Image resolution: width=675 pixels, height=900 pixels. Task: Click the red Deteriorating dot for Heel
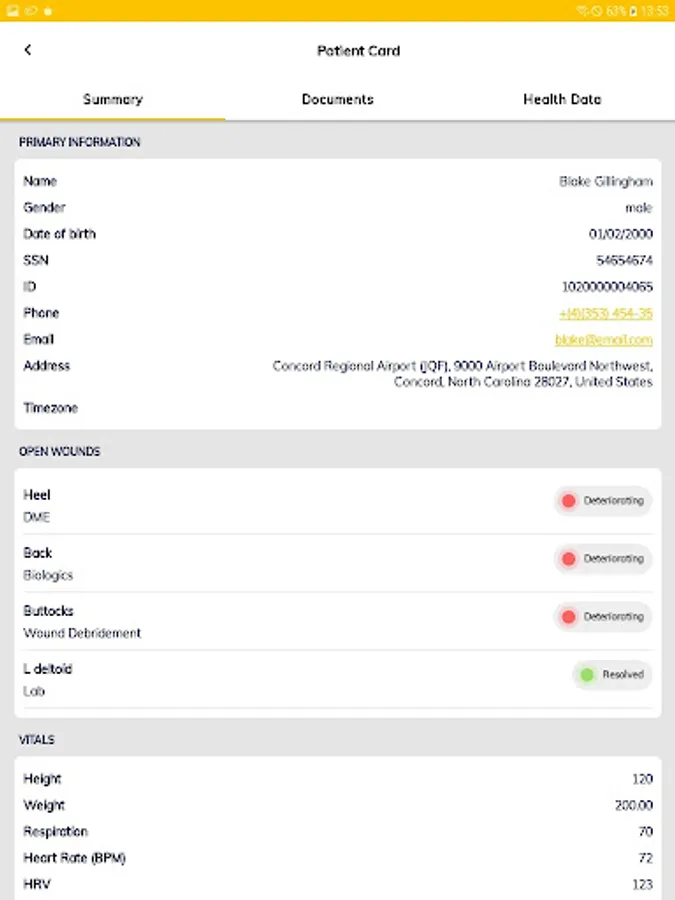tap(568, 501)
